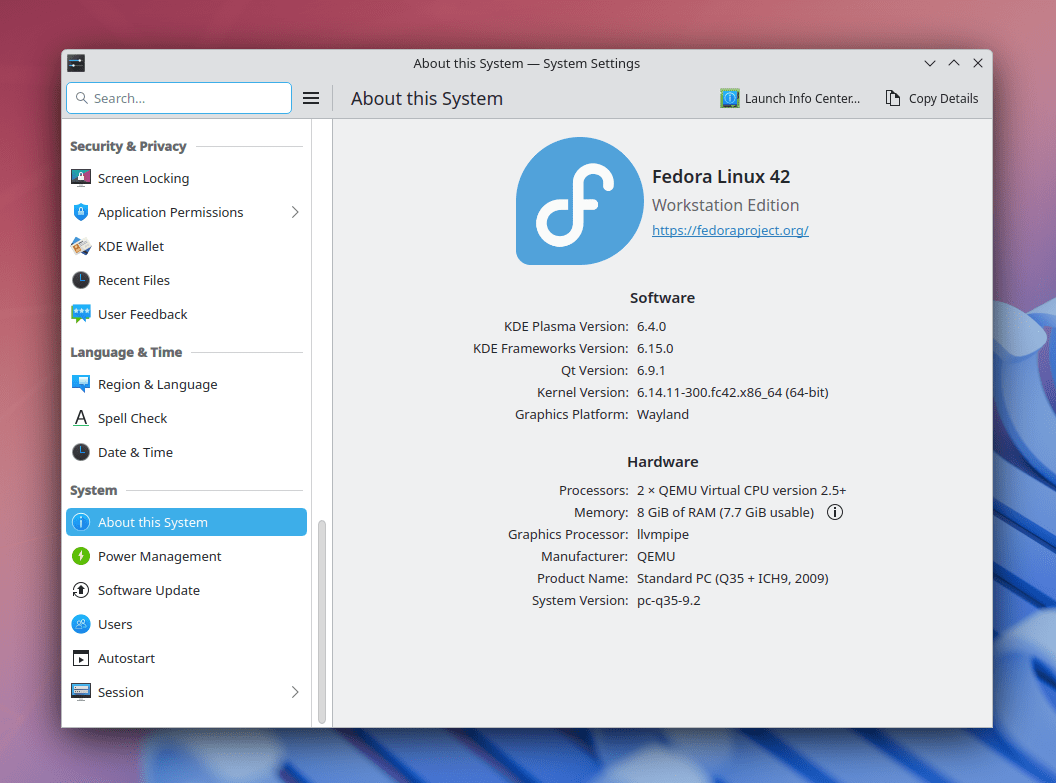Viewport: 1056px width, 783px height.
Task: Click the magnifier icon in the search field
Action: point(82,98)
